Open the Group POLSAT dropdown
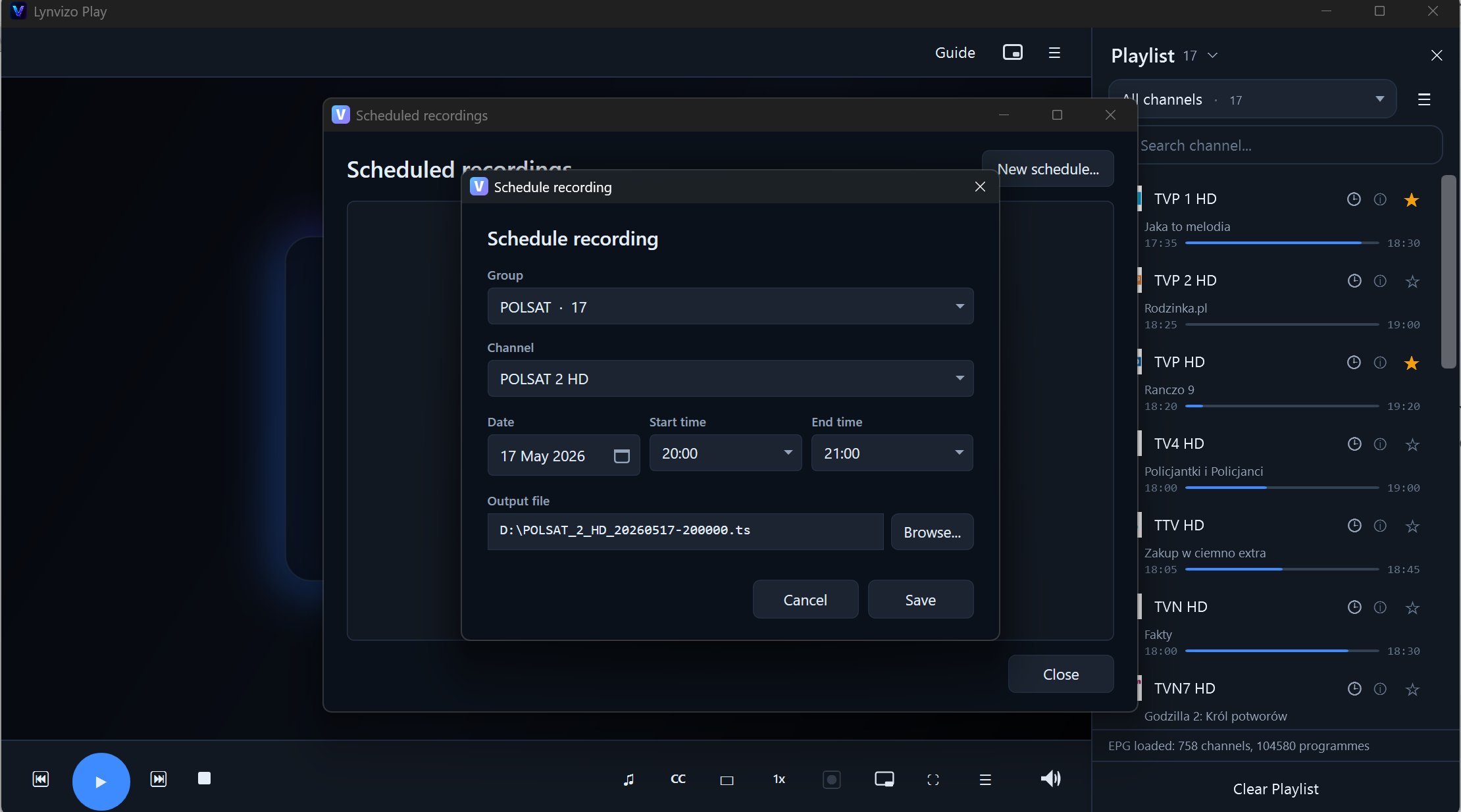 (730, 307)
